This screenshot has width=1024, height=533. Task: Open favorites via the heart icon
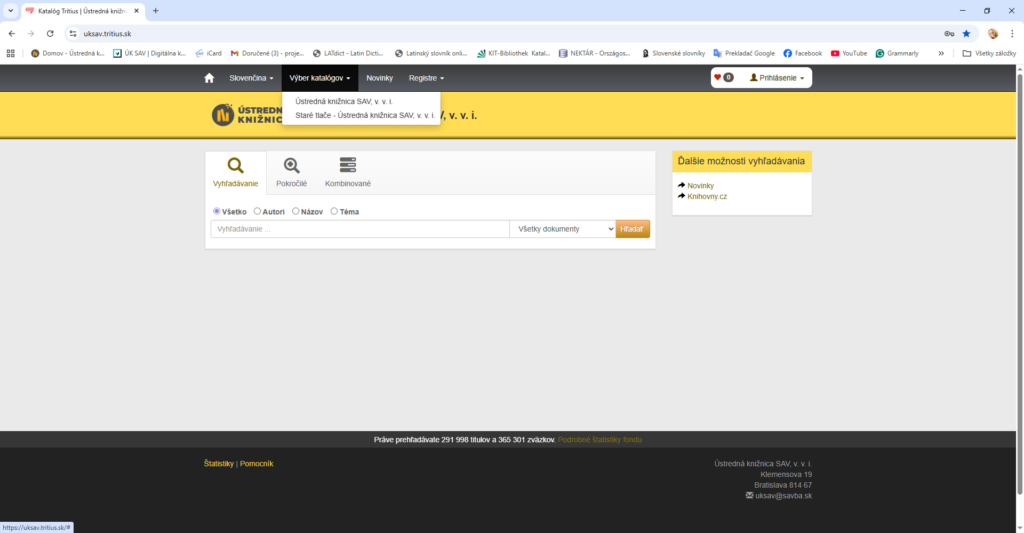point(722,78)
